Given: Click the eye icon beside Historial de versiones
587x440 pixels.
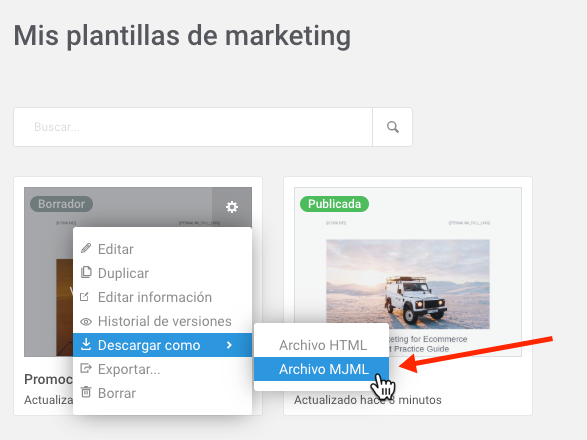Looking at the screenshot, I should pos(86,321).
